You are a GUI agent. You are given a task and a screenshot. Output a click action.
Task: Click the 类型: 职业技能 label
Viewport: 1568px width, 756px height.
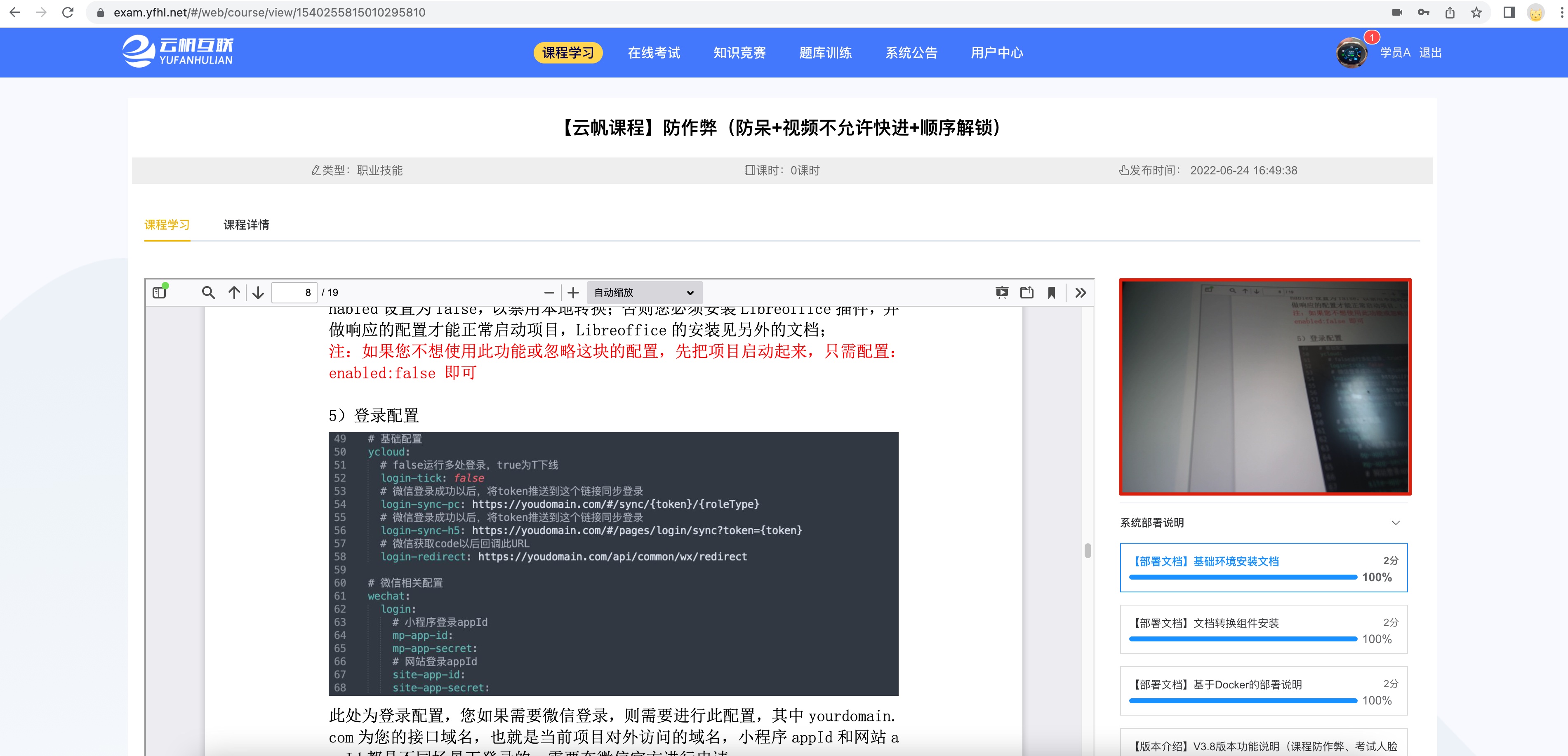click(x=357, y=170)
